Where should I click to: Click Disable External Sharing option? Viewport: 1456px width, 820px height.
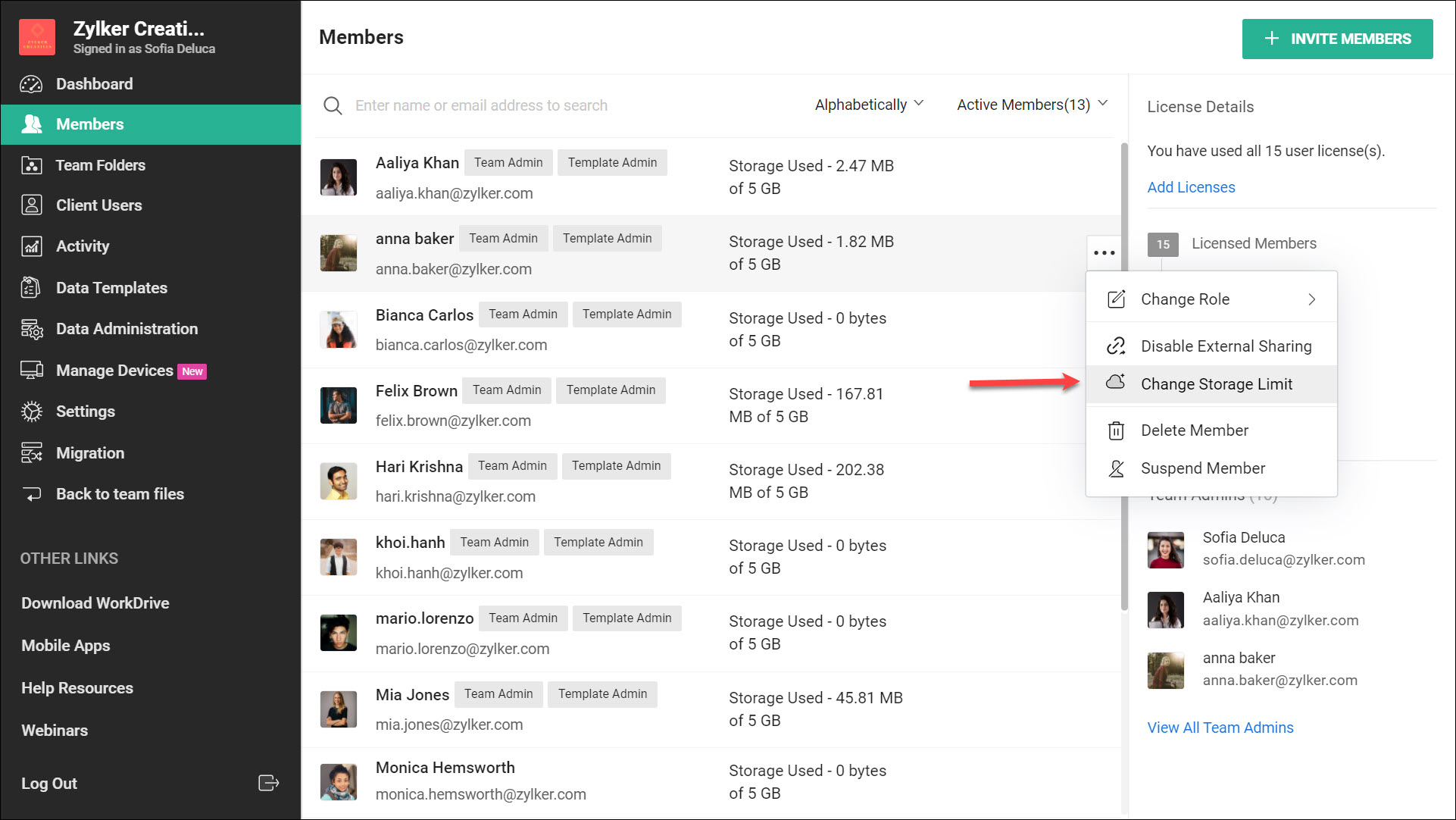pyautogui.click(x=1226, y=346)
